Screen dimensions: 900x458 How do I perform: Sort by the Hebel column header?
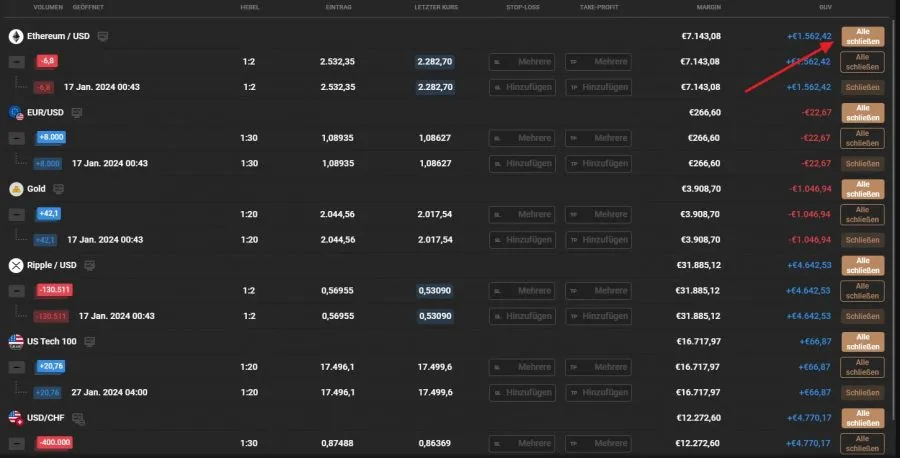(250, 7)
